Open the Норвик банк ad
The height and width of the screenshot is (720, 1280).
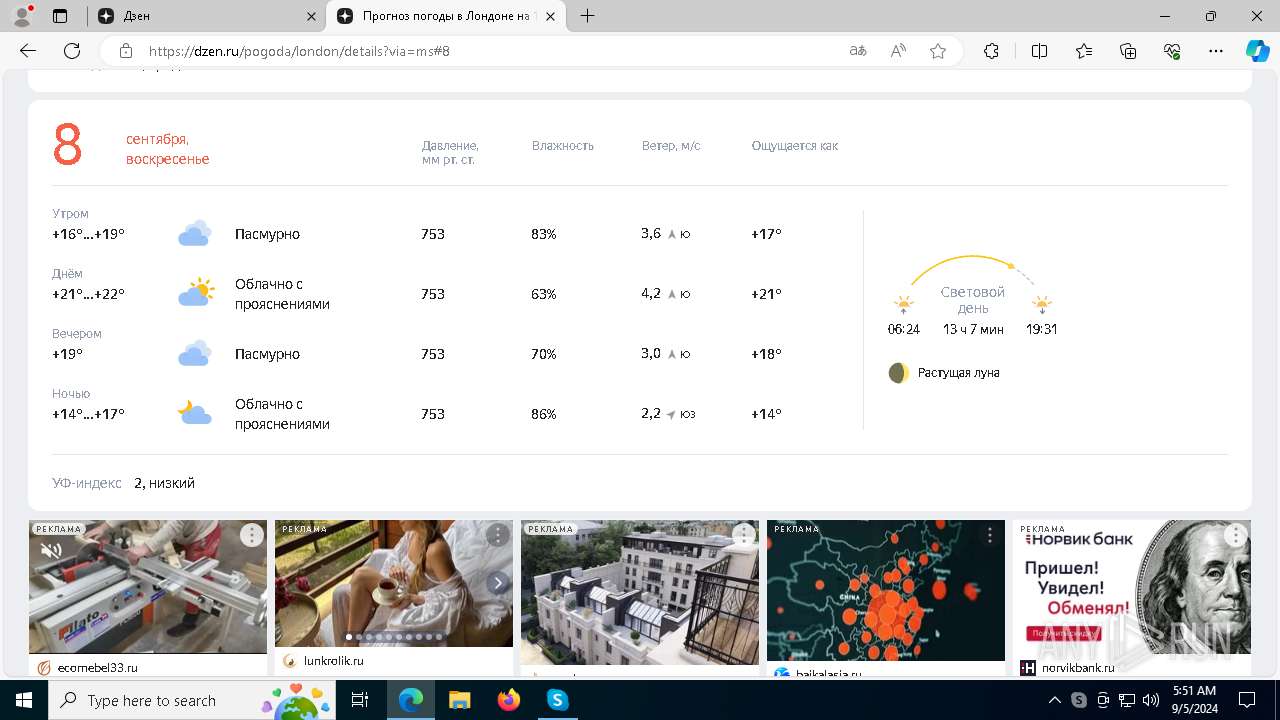coord(1132,587)
